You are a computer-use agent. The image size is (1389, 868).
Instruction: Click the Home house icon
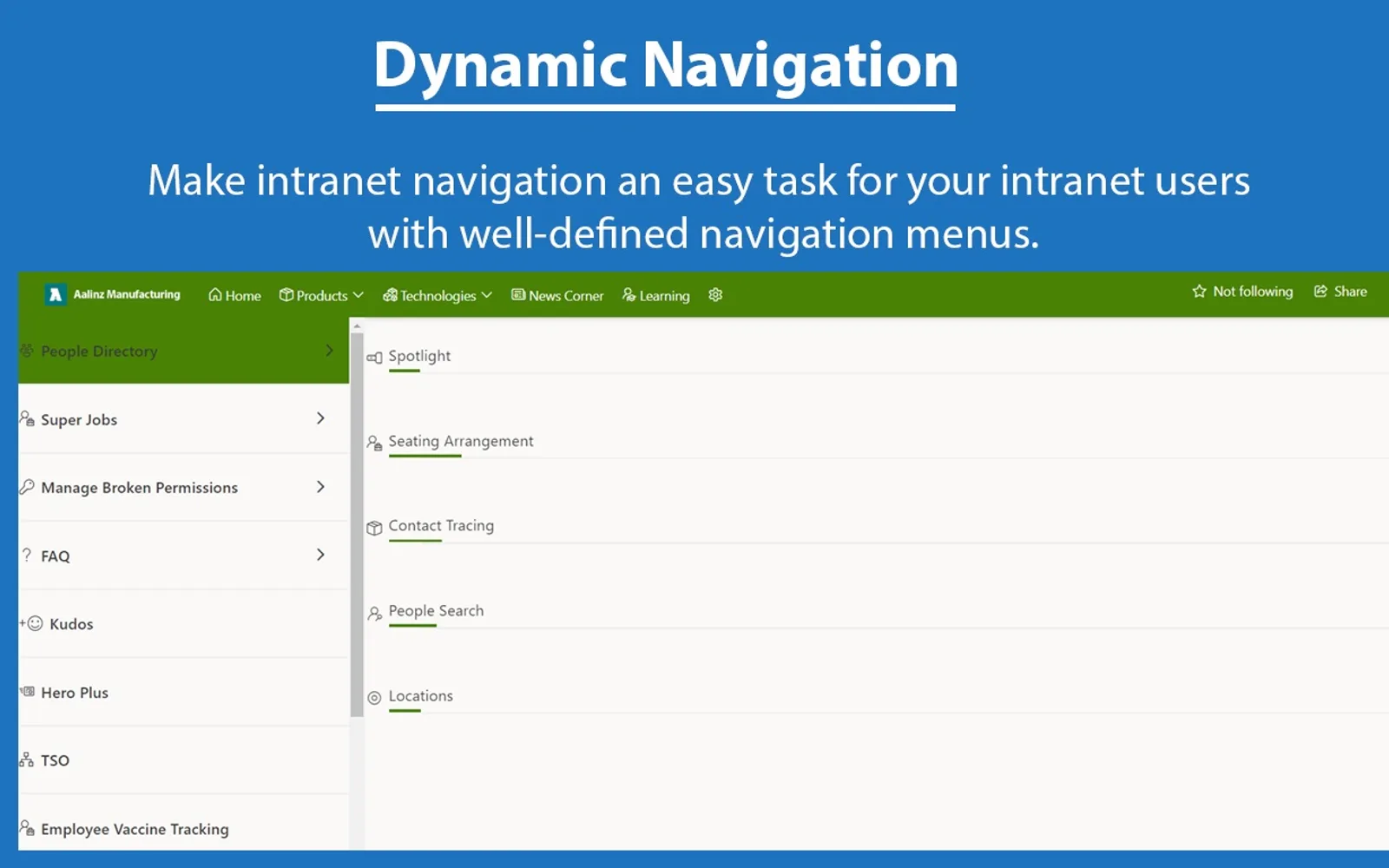(x=215, y=295)
